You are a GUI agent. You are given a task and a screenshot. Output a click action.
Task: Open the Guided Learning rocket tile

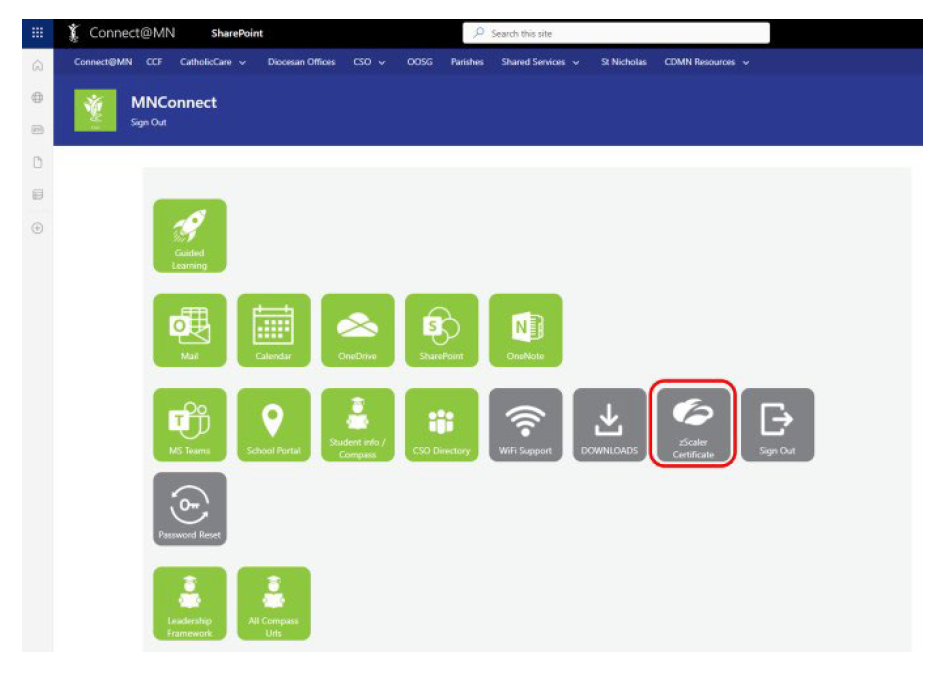[189, 235]
